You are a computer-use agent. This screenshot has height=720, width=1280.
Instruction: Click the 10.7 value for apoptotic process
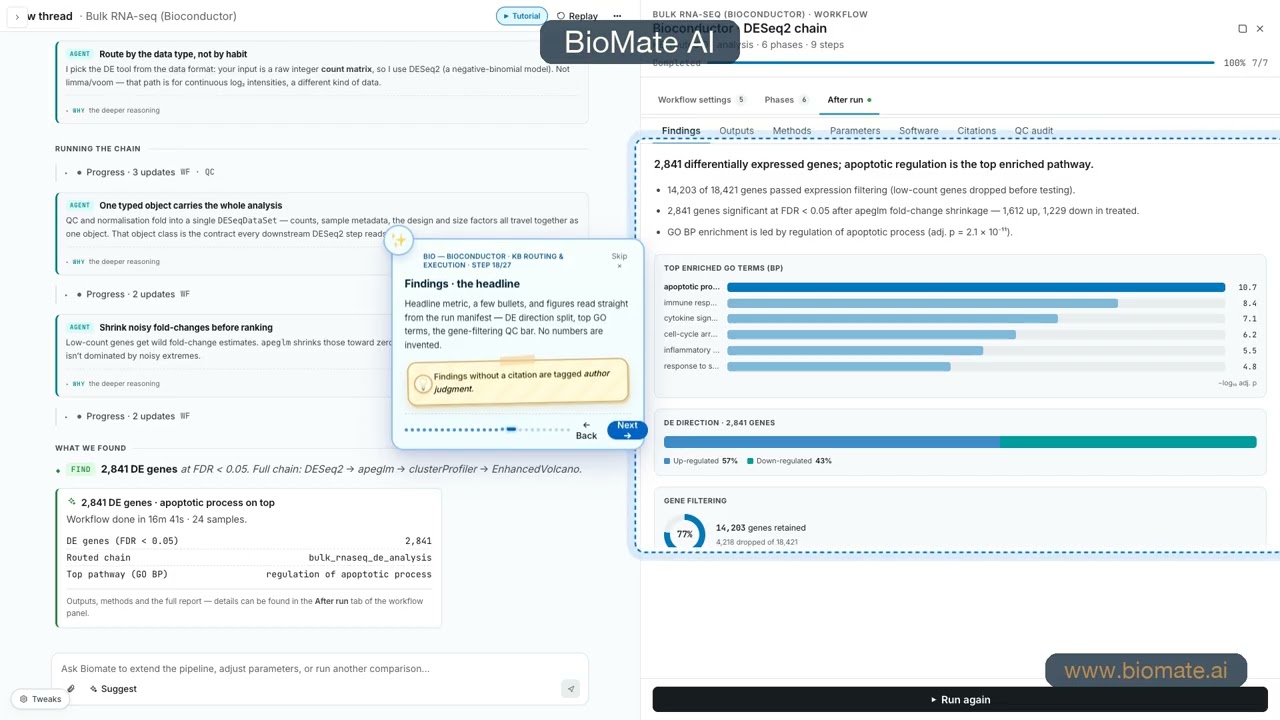coord(1247,288)
